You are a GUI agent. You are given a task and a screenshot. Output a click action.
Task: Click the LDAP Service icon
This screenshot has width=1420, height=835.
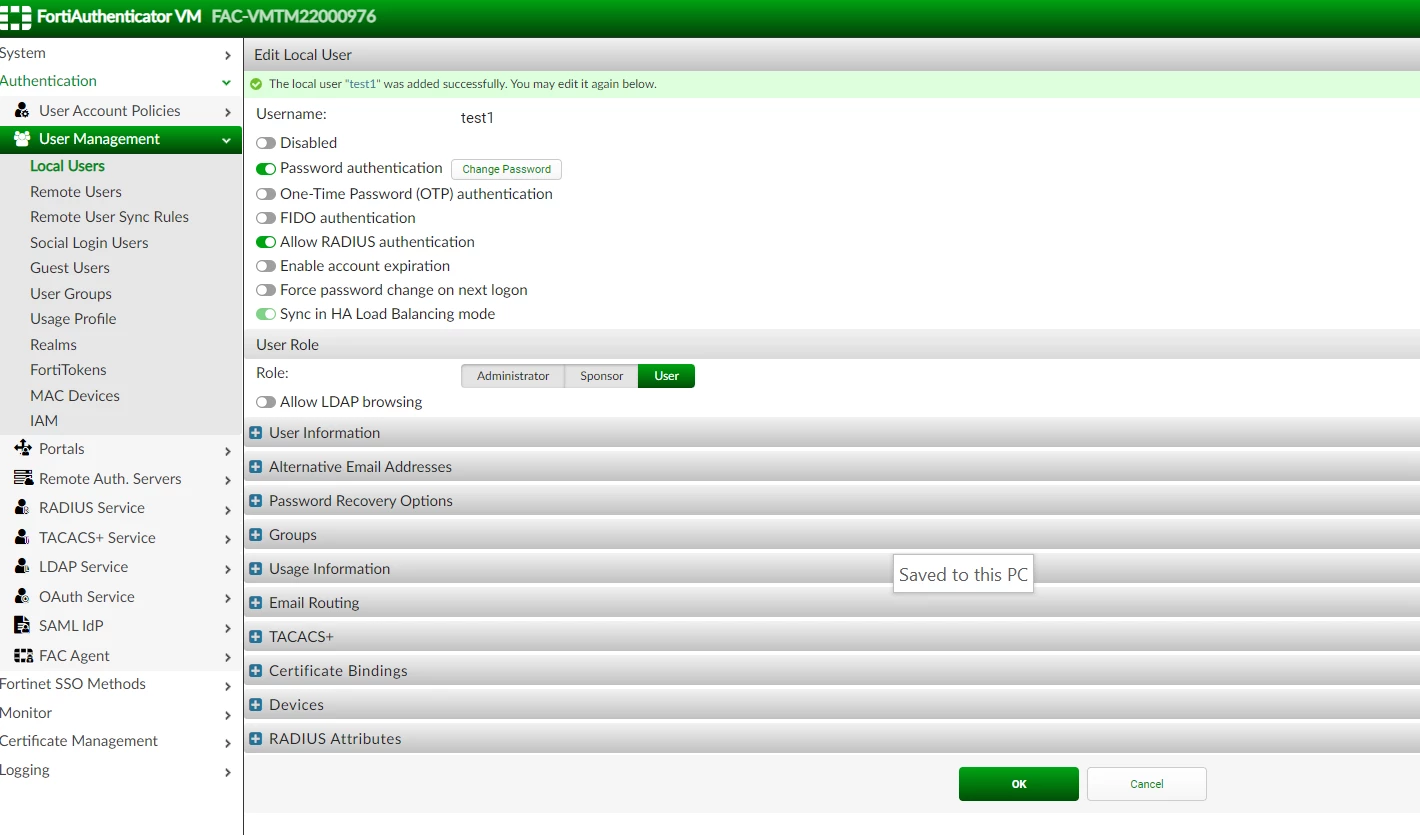coord(22,566)
